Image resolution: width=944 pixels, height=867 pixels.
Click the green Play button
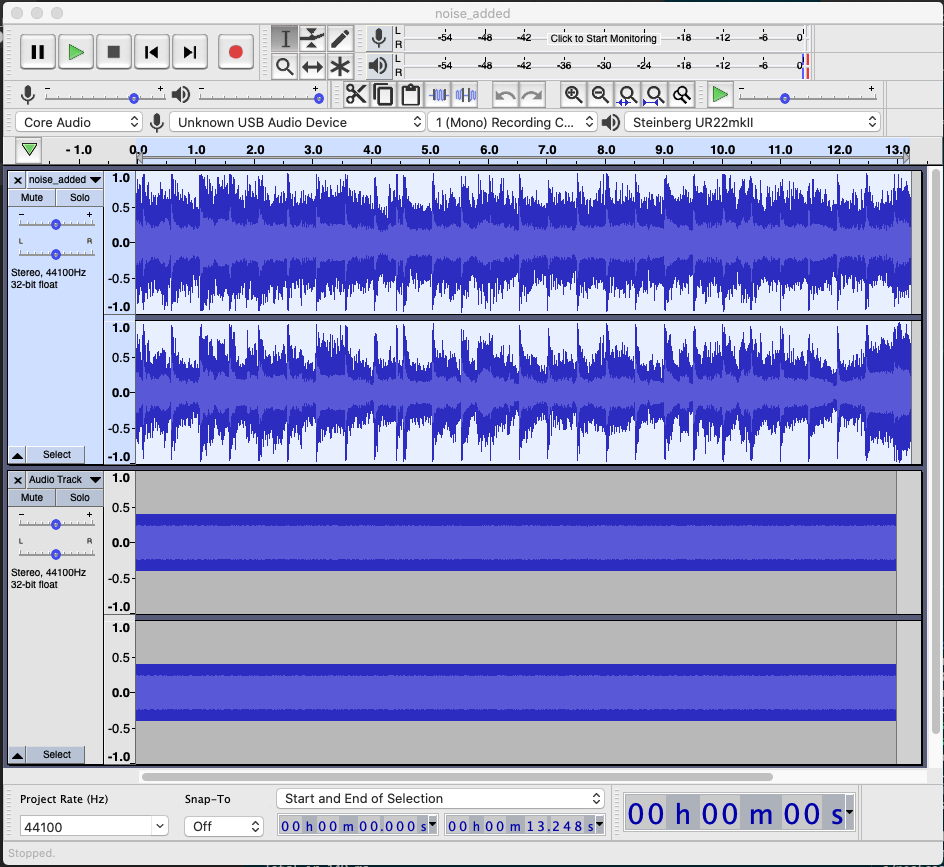click(x=76, y=52)
